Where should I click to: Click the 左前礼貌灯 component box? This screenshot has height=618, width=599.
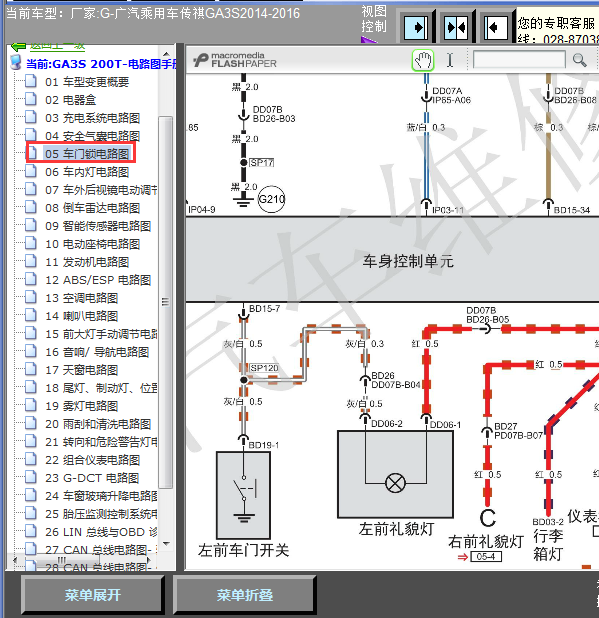point(396,474)
